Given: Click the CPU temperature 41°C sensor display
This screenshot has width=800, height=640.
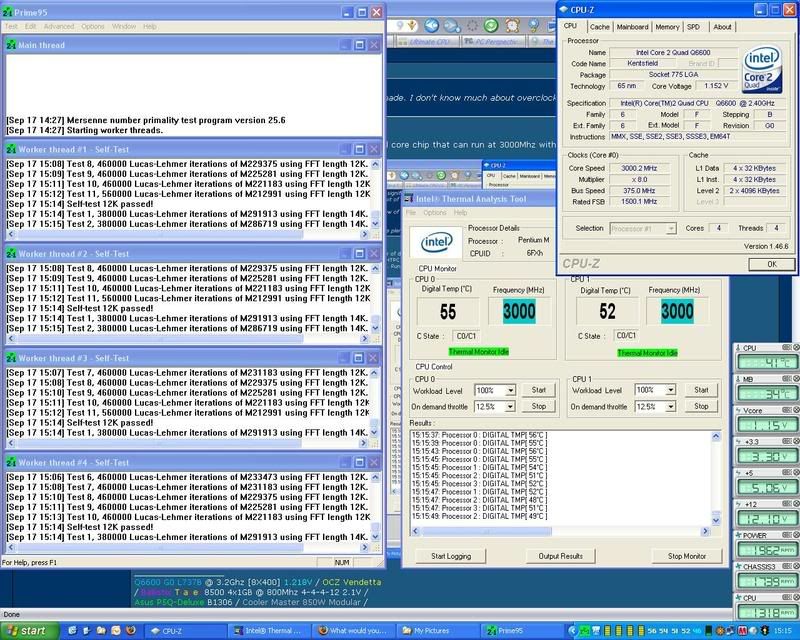Looking at the screenshot, I should pos(766,362).
